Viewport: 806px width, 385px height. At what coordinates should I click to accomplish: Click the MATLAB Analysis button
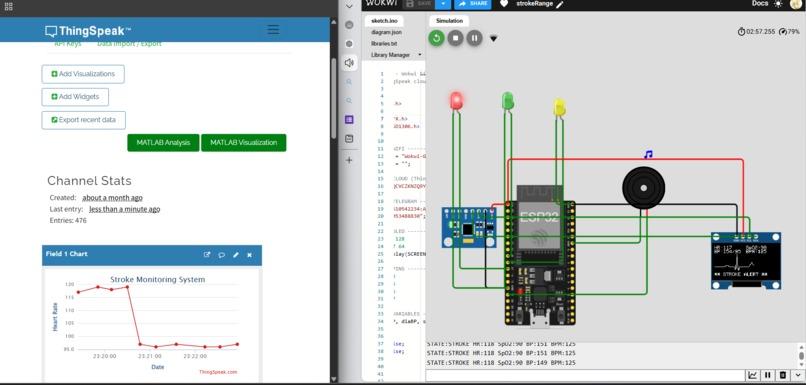(163, 143)
